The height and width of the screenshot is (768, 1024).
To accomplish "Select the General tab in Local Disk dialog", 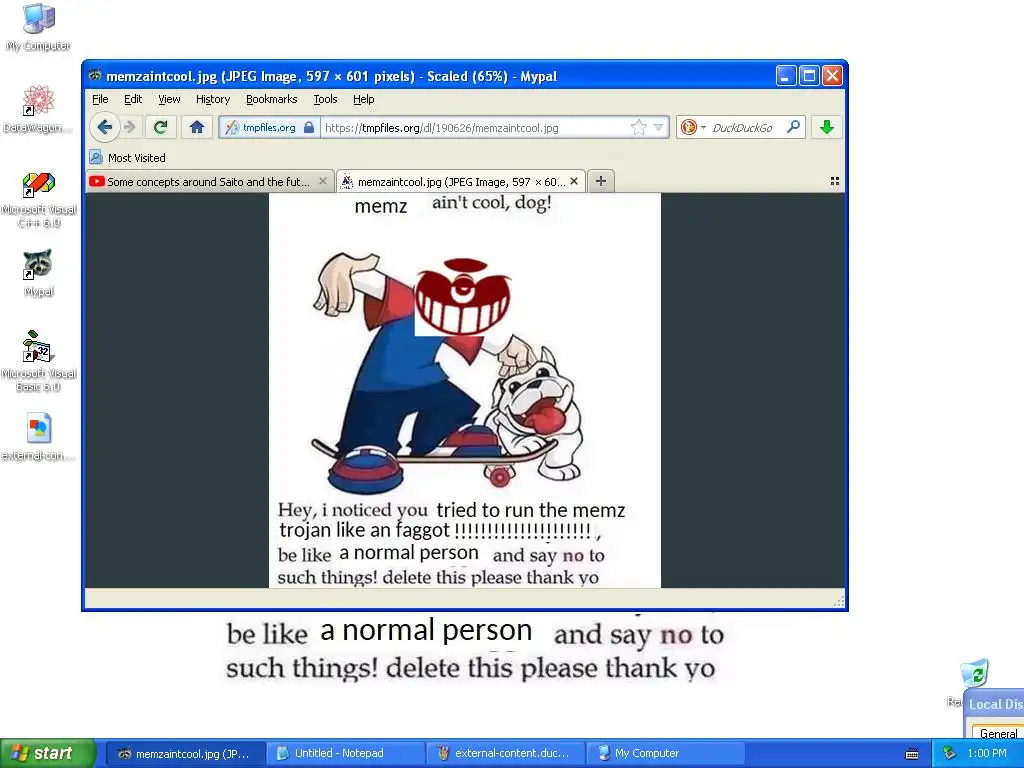I will pyautogui.click(x=997, y=734).
